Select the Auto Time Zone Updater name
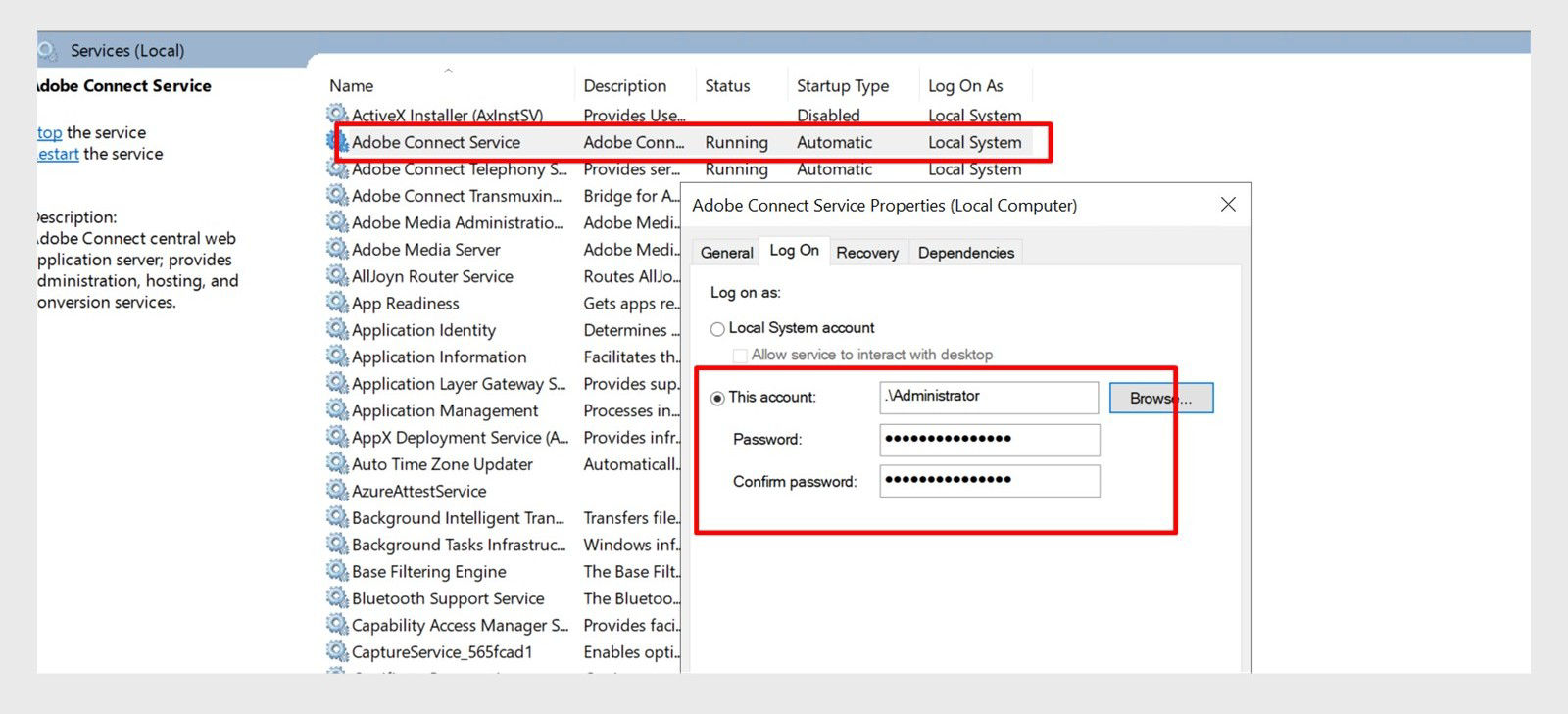 pos(442,464)
